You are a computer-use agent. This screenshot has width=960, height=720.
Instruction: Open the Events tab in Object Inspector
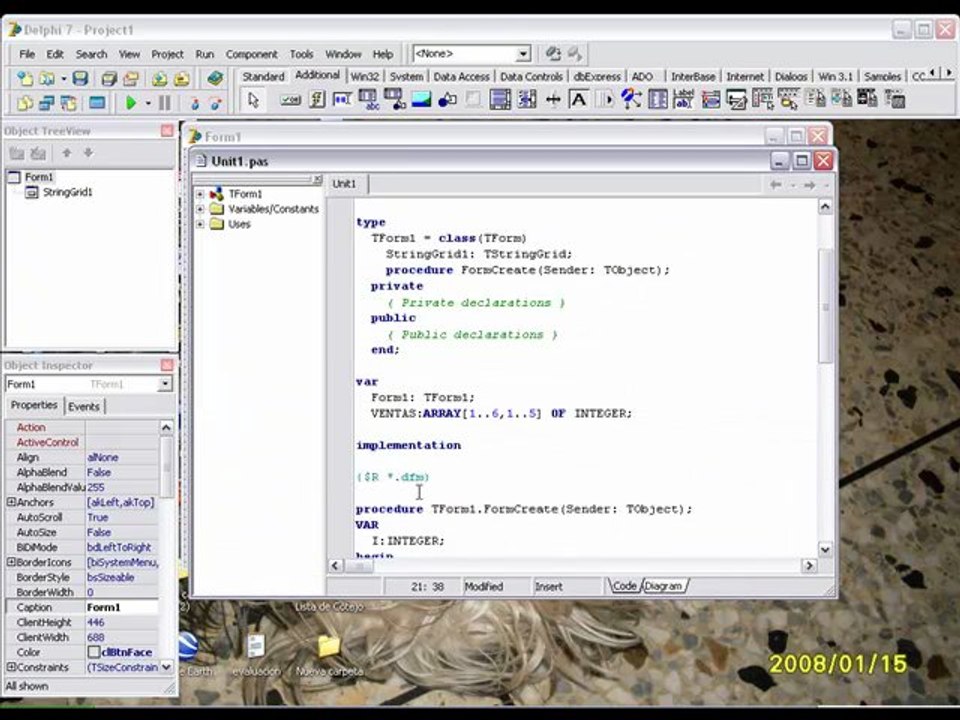[x=84, y=407]
